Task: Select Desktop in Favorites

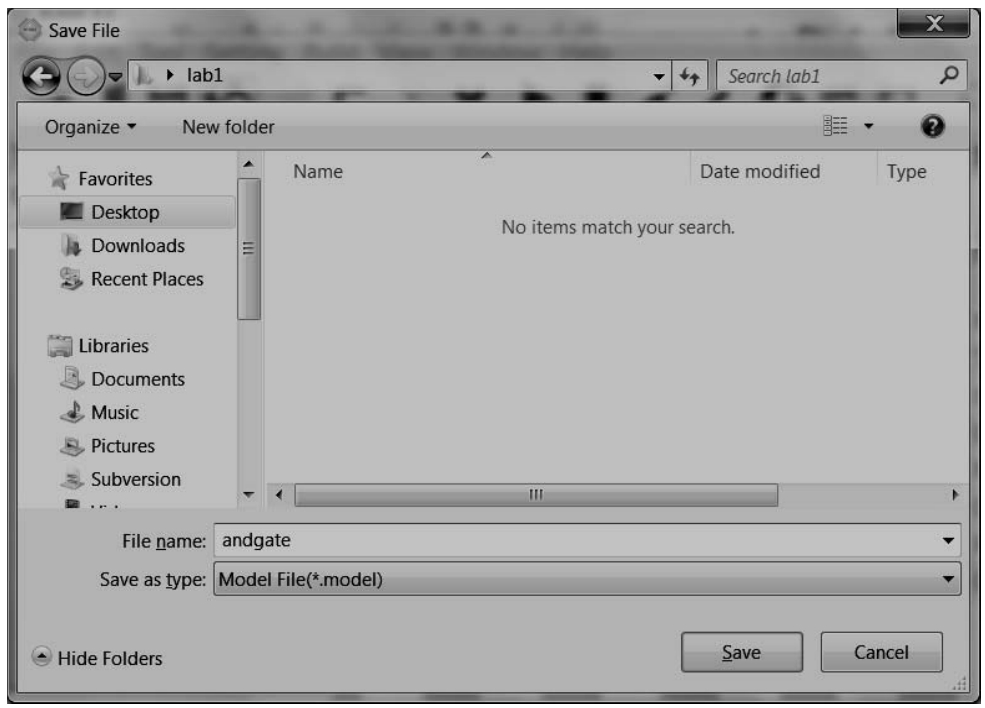Action: click(x=125, y=212)
